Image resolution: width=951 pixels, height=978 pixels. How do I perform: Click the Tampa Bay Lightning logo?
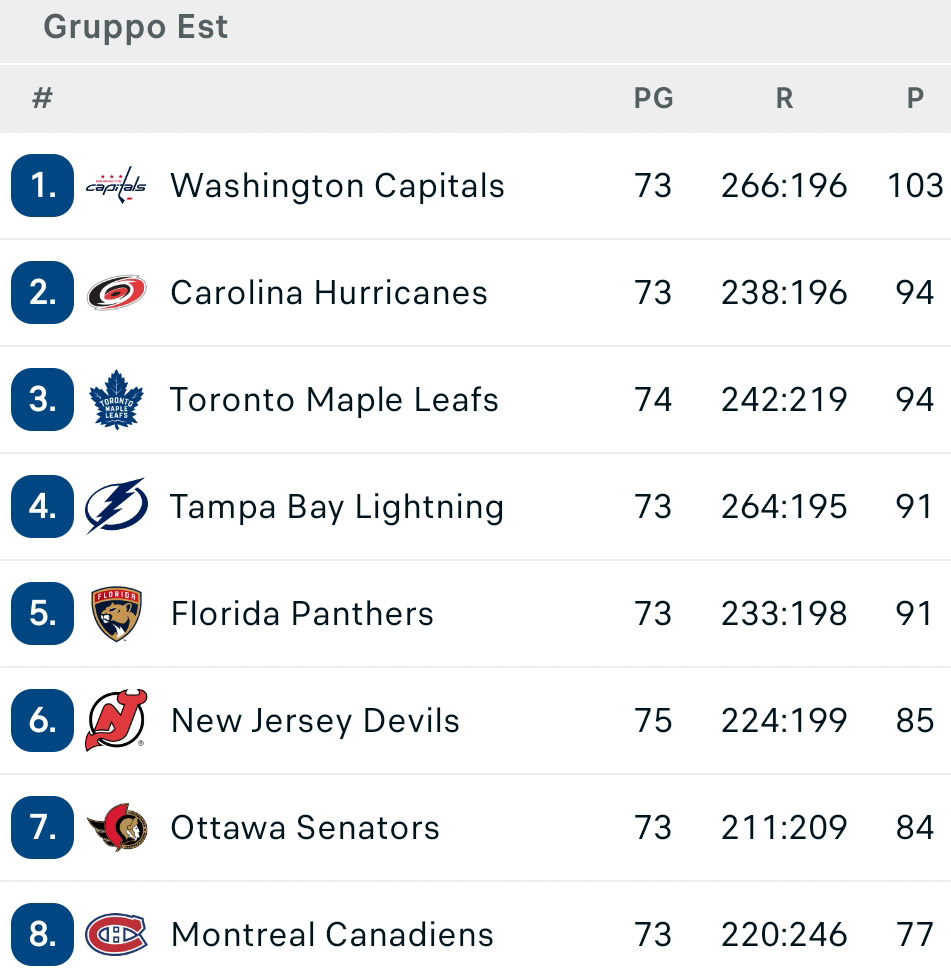[116, 506]
